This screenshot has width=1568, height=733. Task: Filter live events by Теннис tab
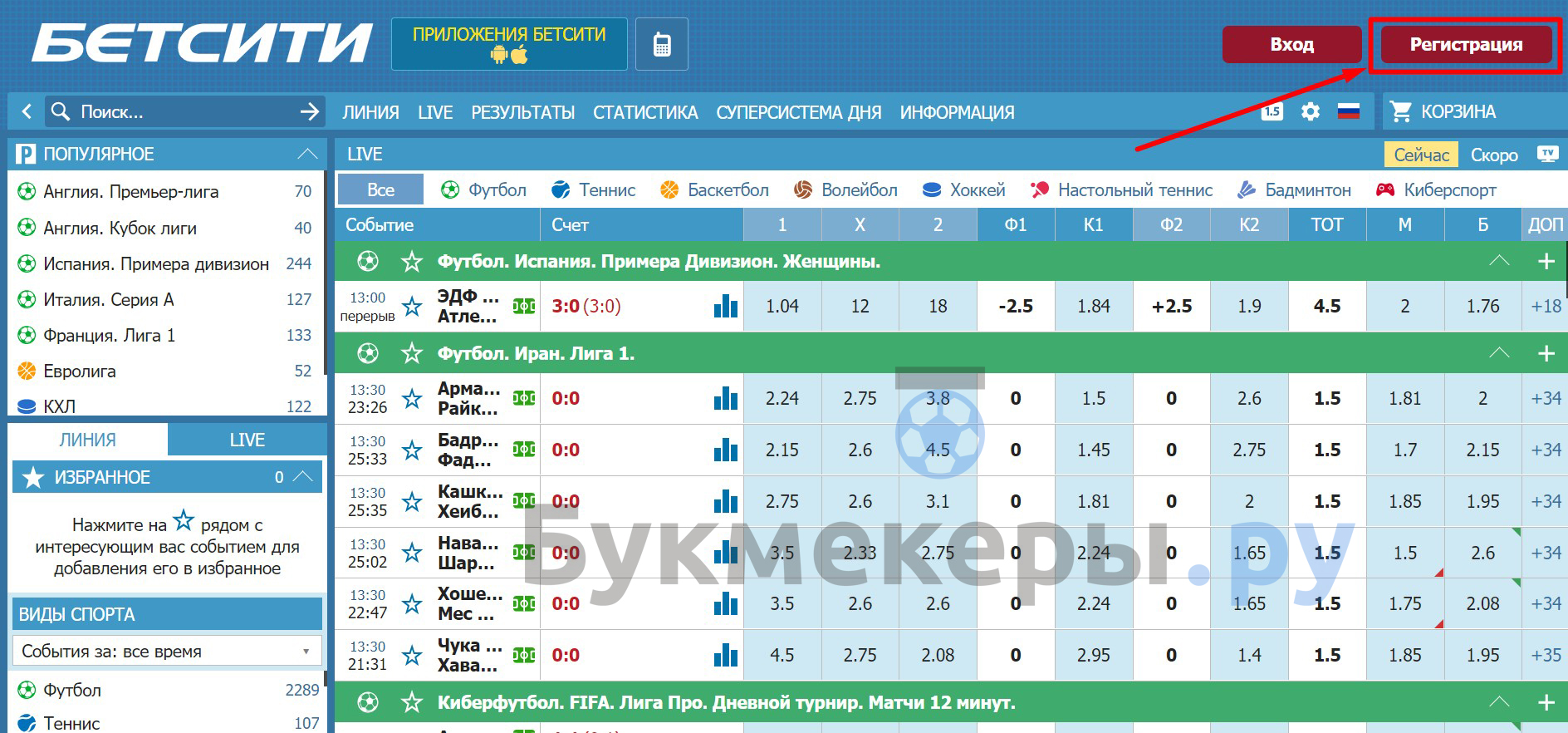pyautogui.click(x=594, y=189)
